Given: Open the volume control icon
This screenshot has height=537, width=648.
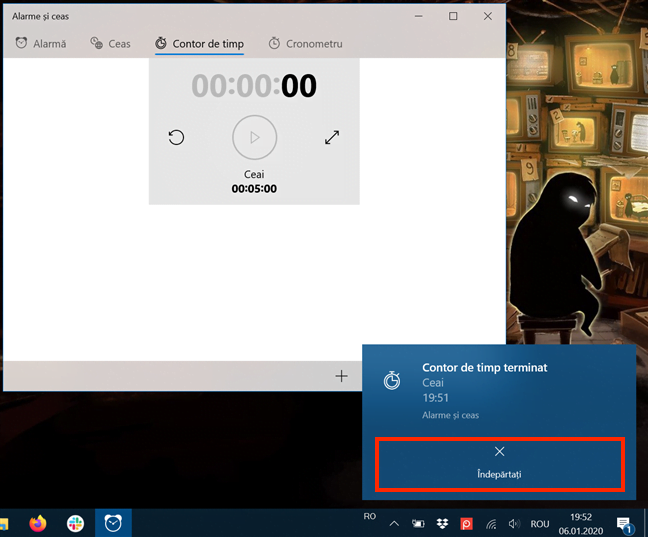Looking at the screenshot, I should click(514, 524).
